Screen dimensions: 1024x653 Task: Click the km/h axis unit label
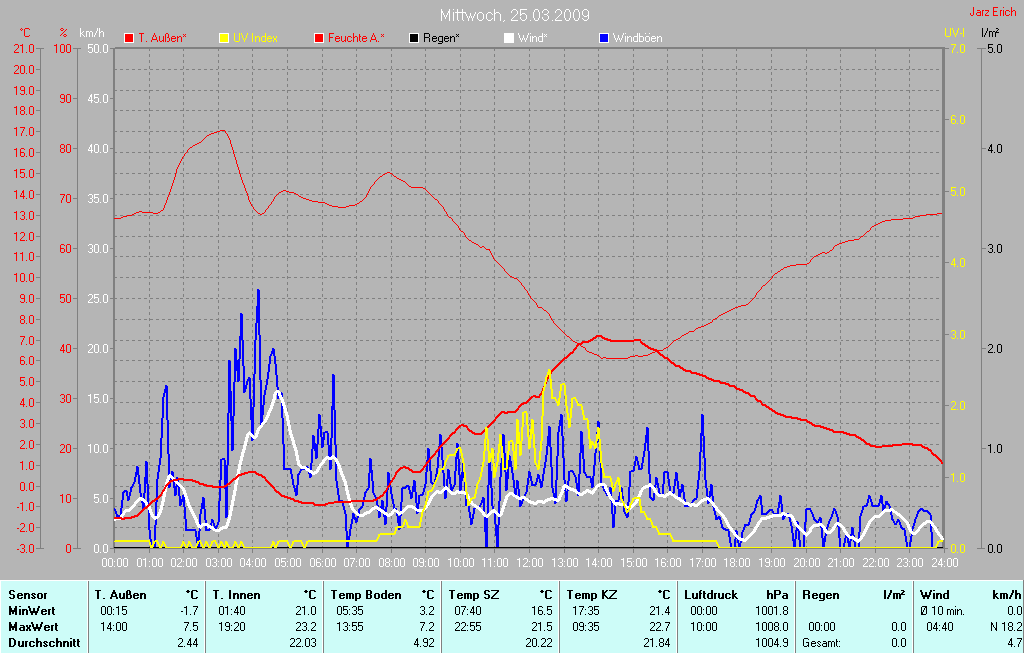pos(92,33)
